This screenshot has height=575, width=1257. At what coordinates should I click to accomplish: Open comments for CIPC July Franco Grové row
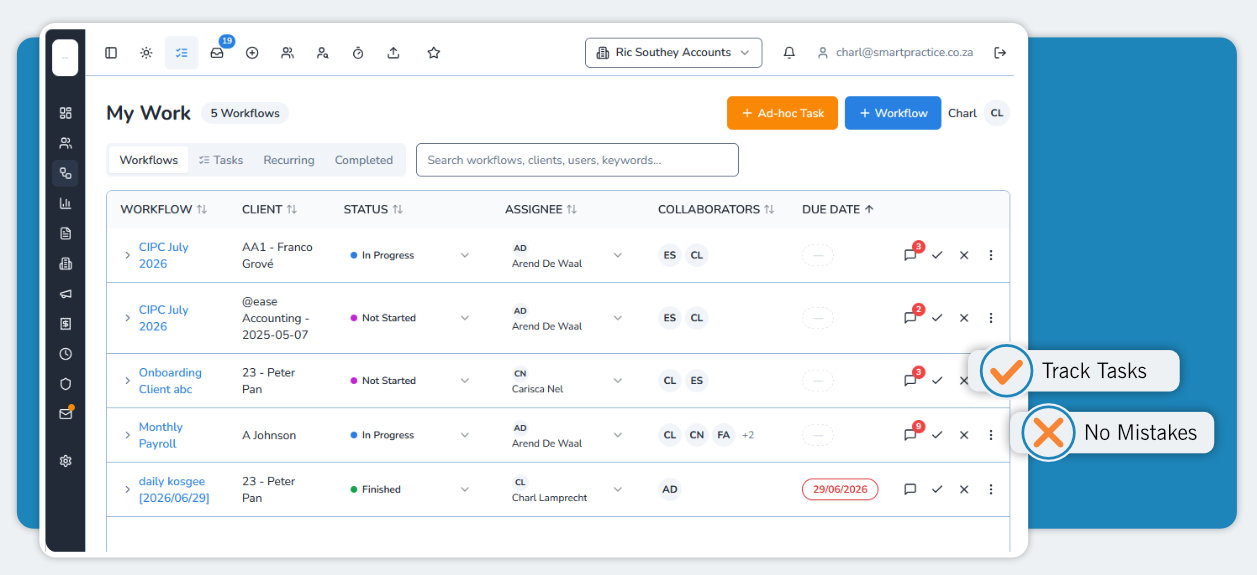(910, 255)
